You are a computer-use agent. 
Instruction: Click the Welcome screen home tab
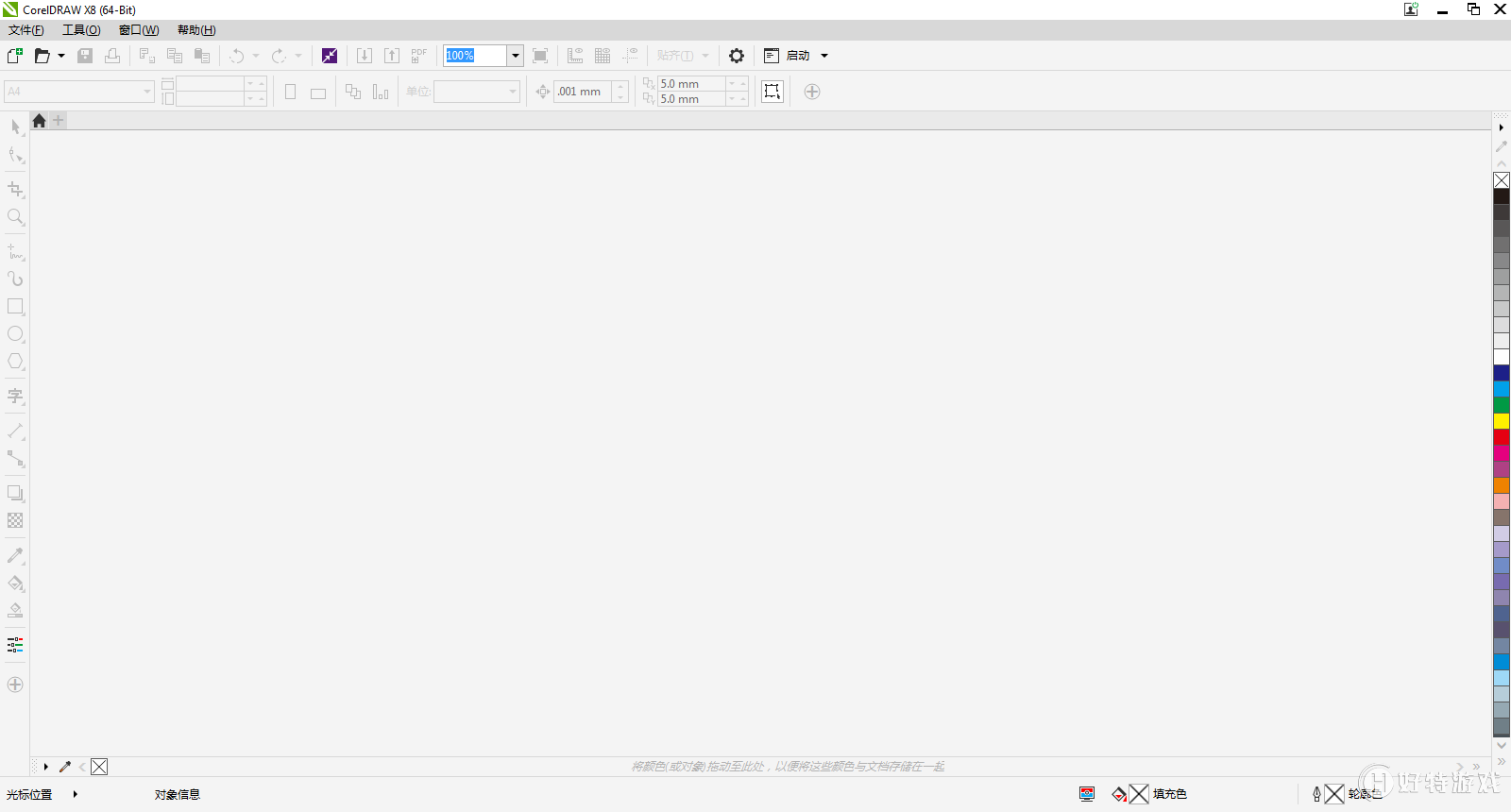pyautogui.click(x=39, y=121)
